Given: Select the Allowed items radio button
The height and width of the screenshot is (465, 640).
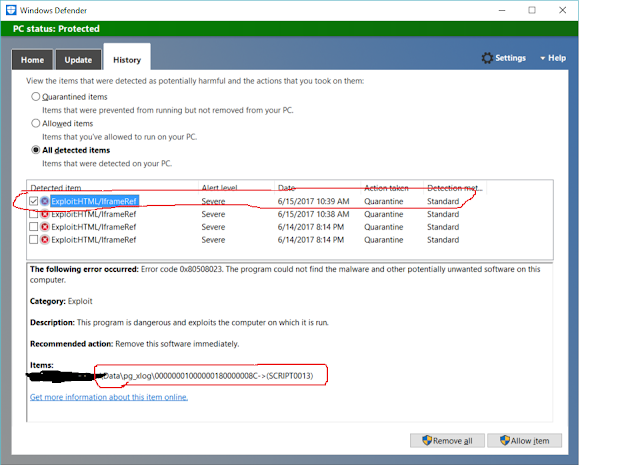Looking at the screenshot, I should 36,123.
